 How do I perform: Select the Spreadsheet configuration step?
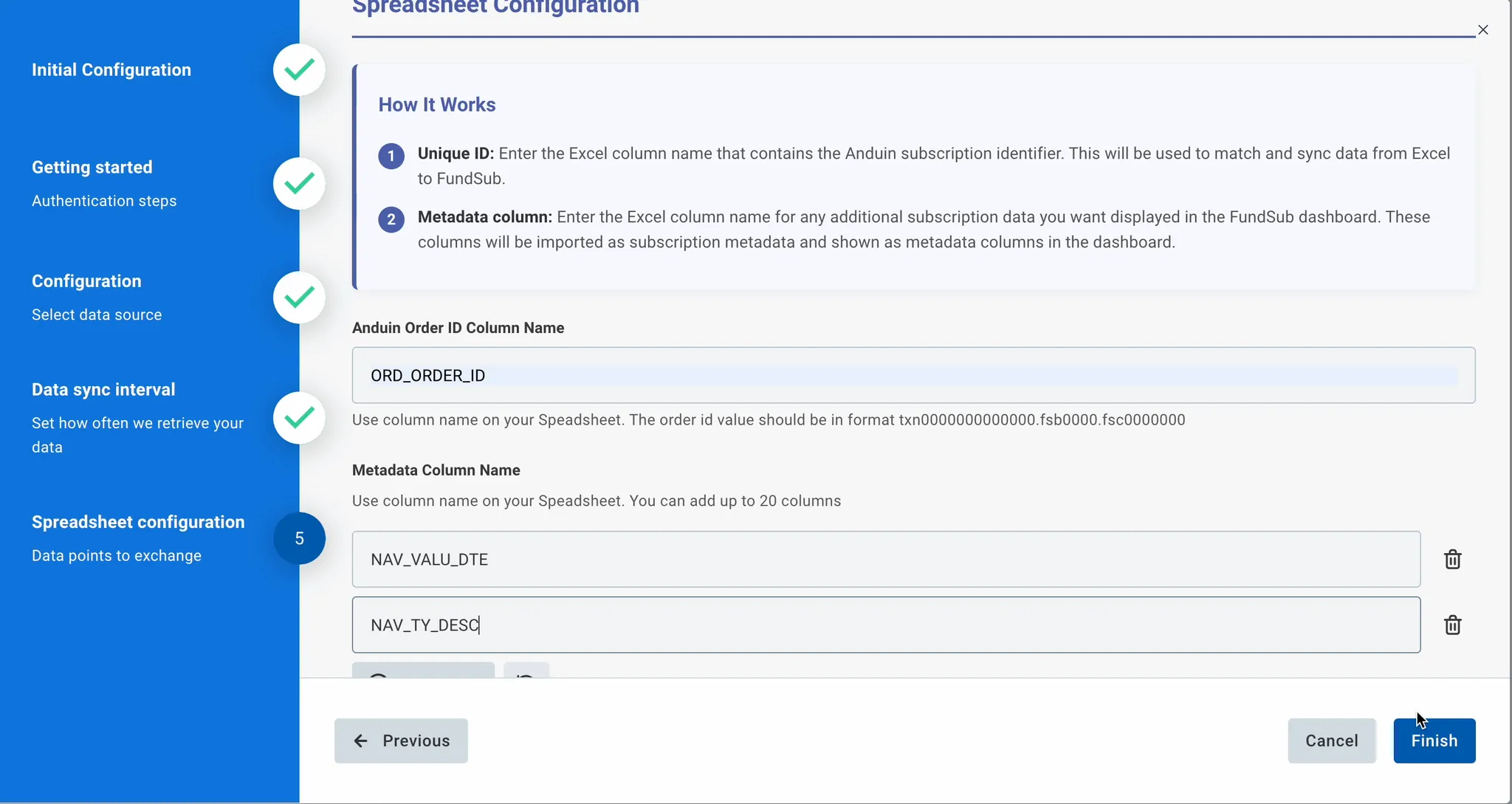138,522
